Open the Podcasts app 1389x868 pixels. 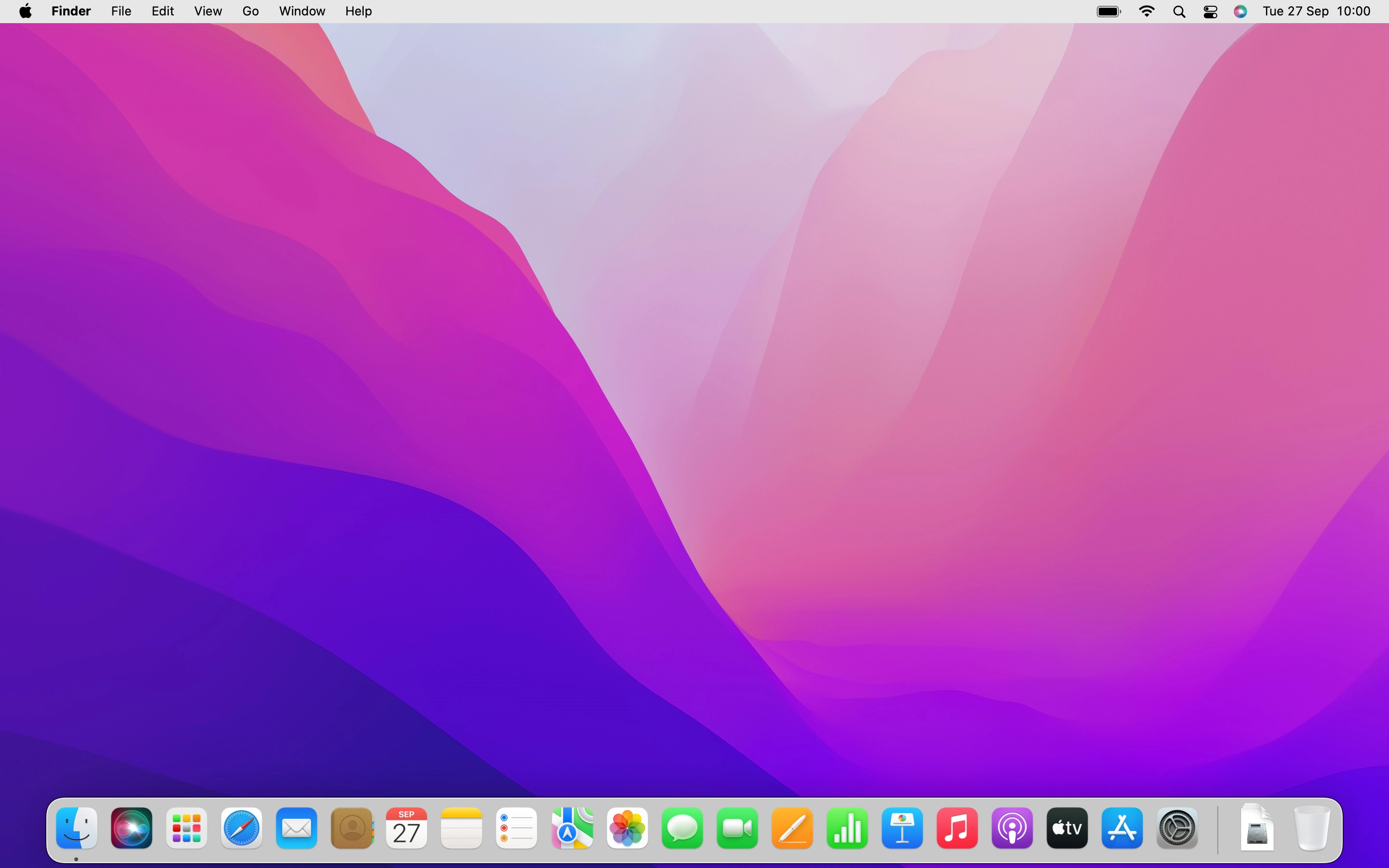pyautogui.click(x=1012, y=828)
